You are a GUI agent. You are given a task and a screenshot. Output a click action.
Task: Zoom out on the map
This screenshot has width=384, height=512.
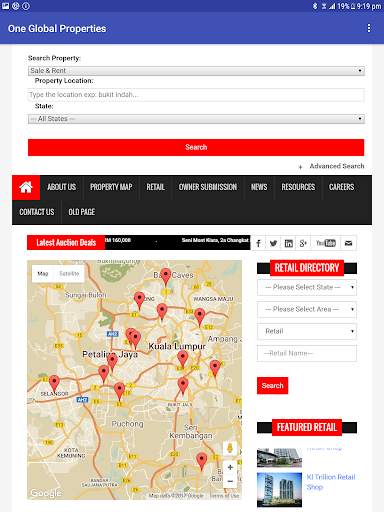230,481
